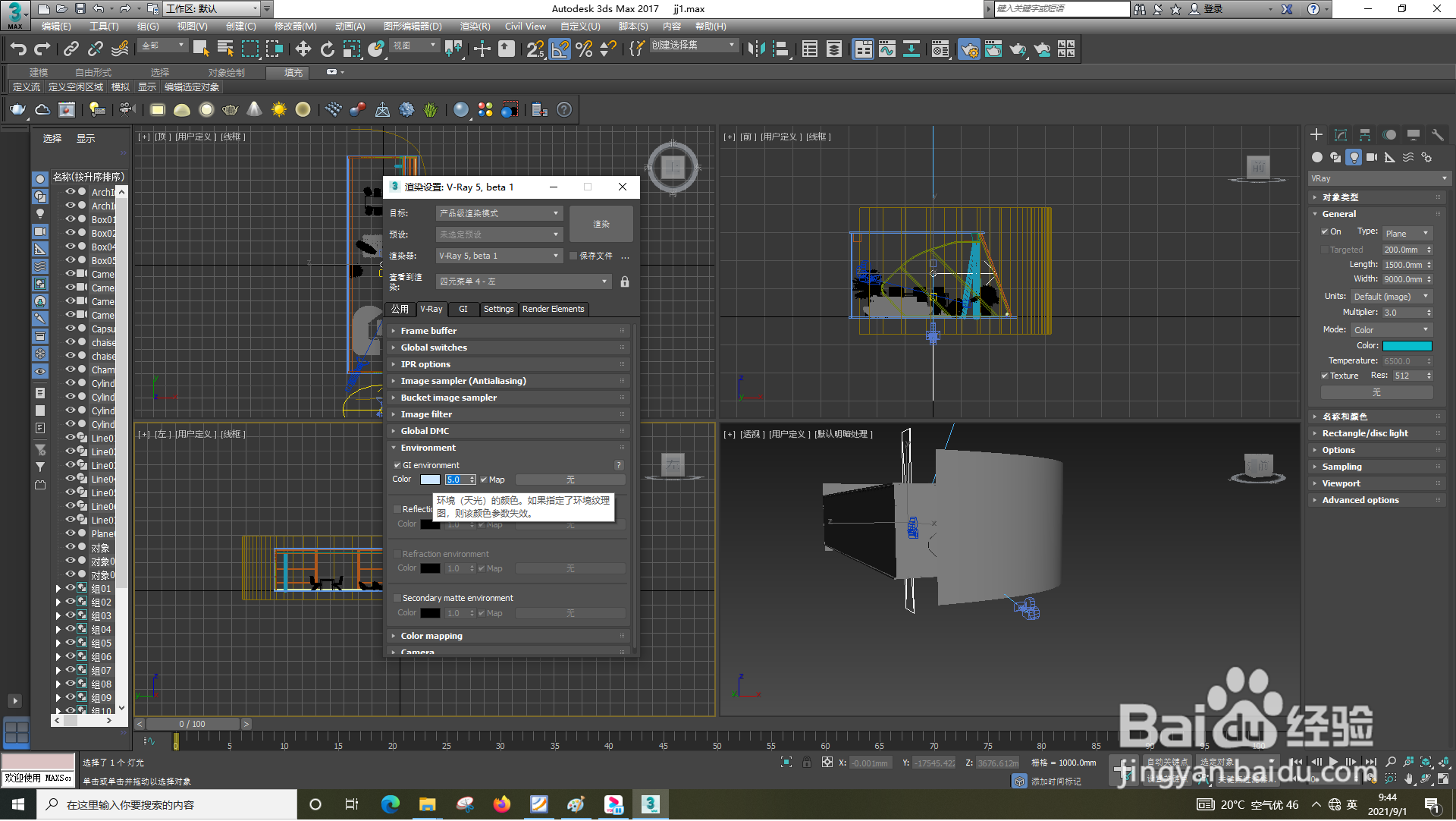
Task: Click the Texture map 无 button
Action: coord(1377,392)
